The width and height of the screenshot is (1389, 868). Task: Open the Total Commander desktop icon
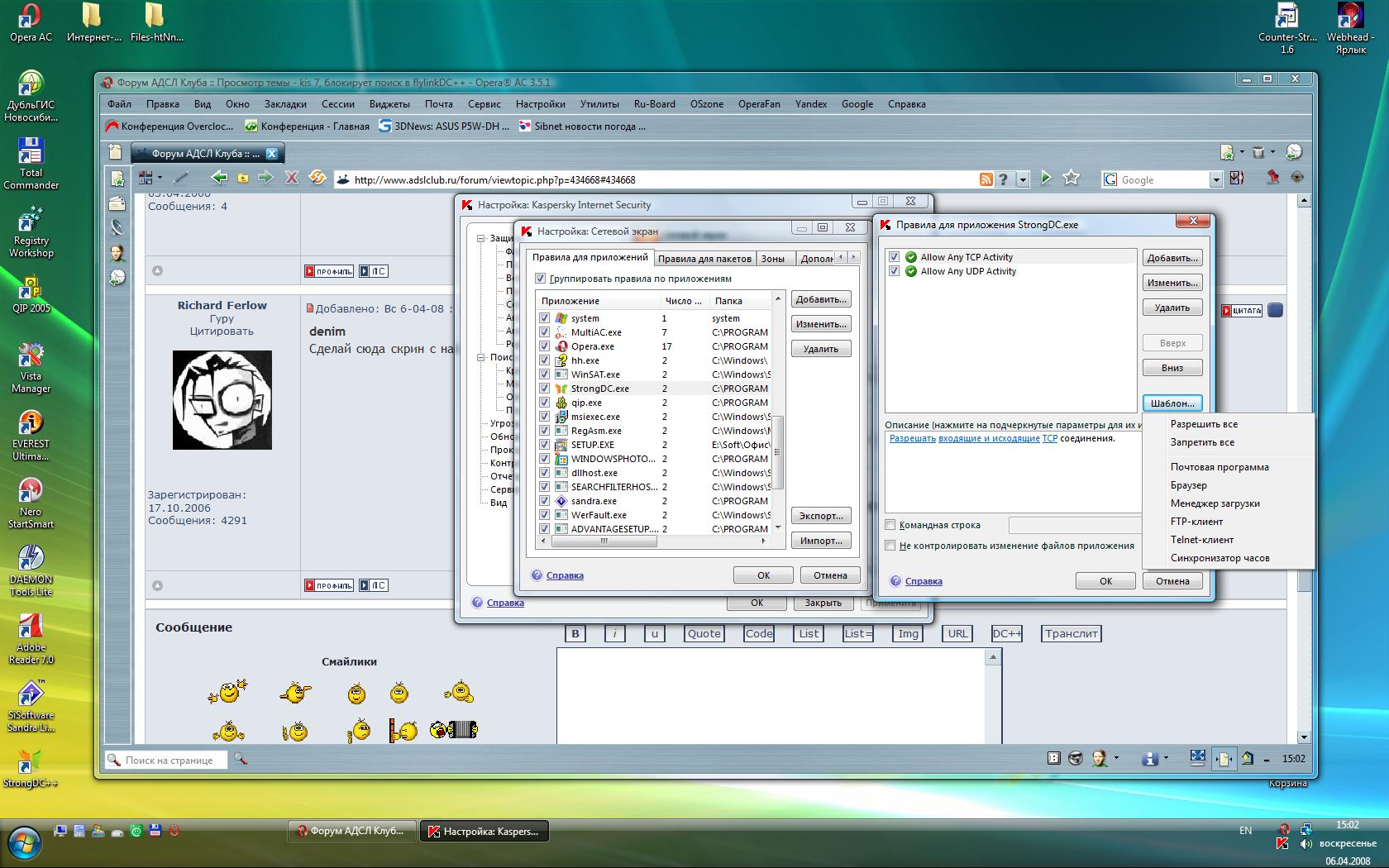pyautogui.click(x=31, y=164)
